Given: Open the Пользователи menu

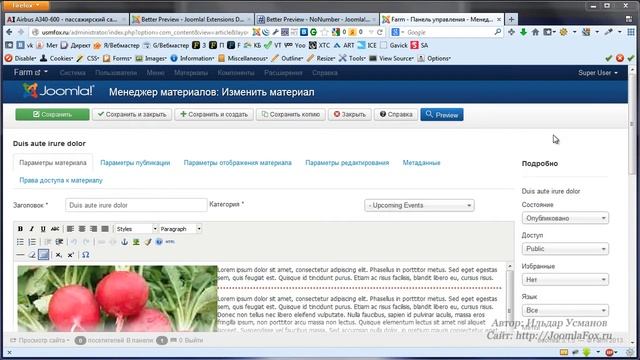Looking at the screenshot, I should 116,73.
